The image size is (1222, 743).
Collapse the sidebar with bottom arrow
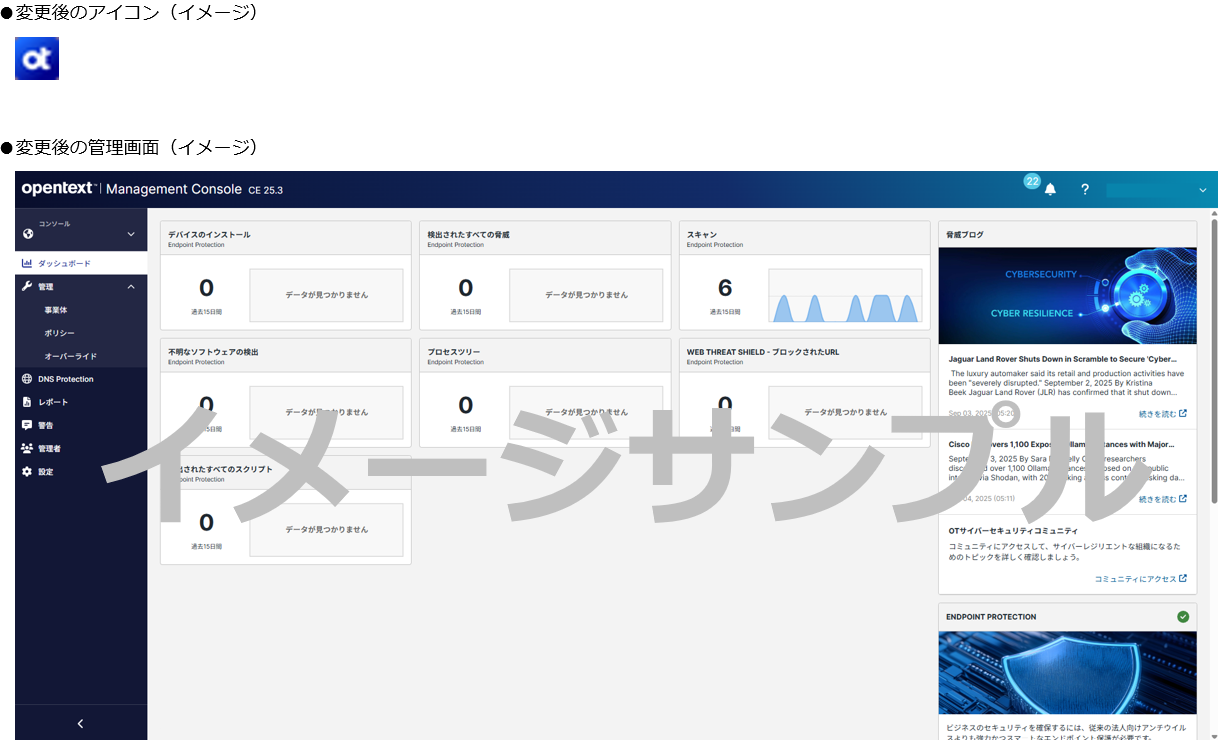coord(81,723)
